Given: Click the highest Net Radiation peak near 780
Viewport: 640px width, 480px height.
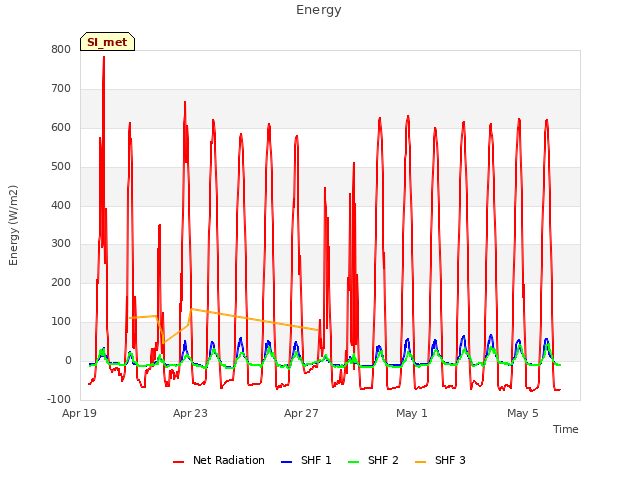Looking at the screenshot, I should 104,57.
